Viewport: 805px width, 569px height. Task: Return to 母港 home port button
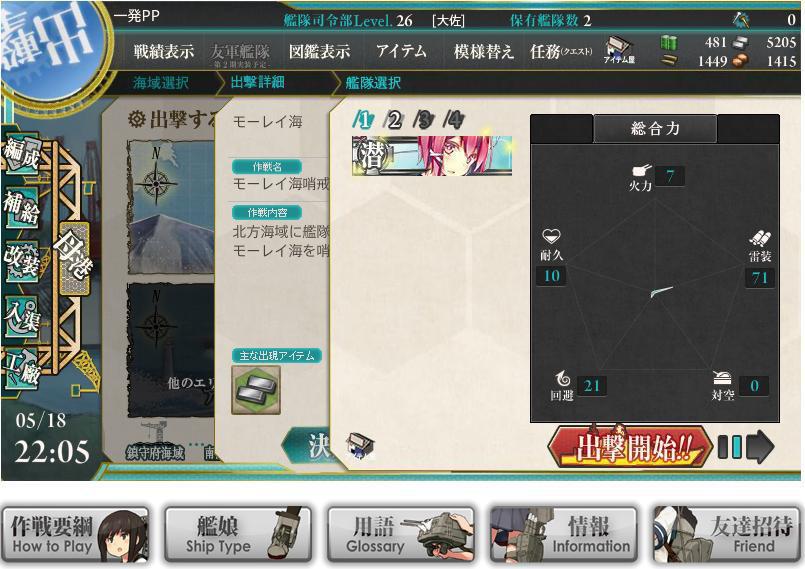click(74, 258)
